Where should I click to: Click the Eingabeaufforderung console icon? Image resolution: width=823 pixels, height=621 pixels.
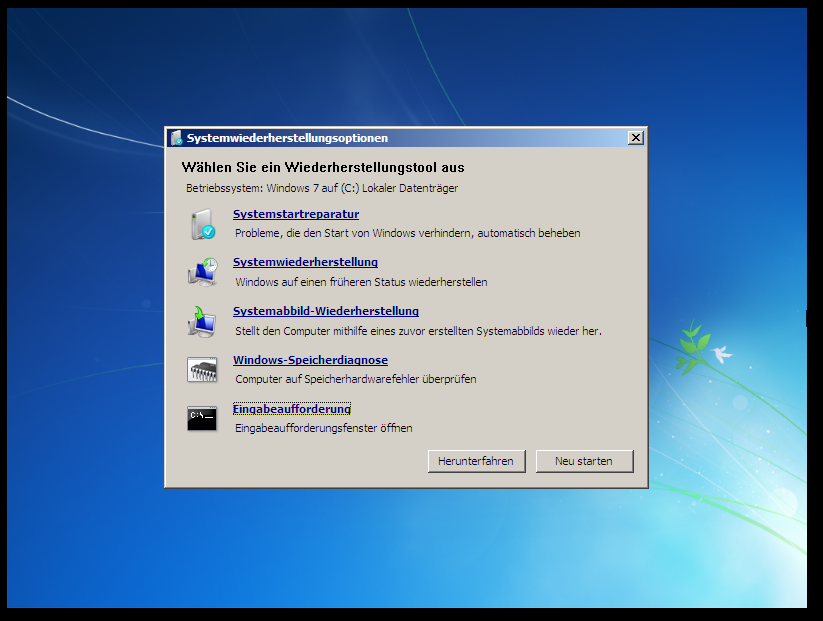click(202, 418)
